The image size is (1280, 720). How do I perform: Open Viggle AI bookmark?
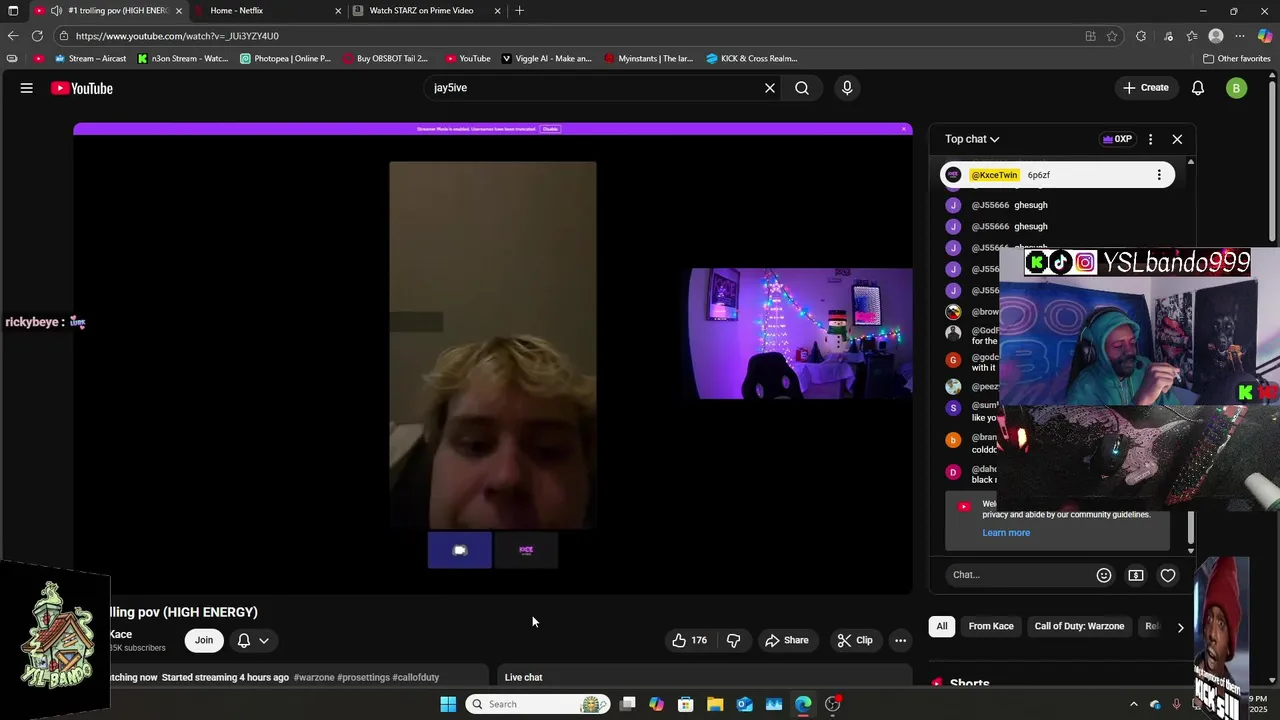pos(547,59)
